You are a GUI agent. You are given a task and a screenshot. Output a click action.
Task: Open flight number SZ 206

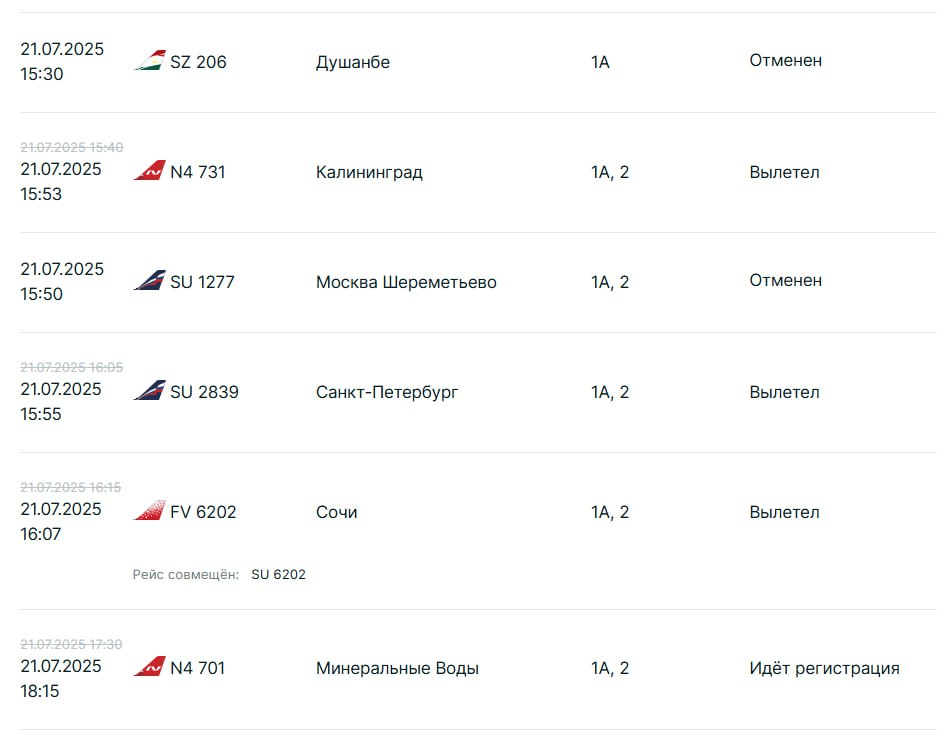[x=198, y=62]
